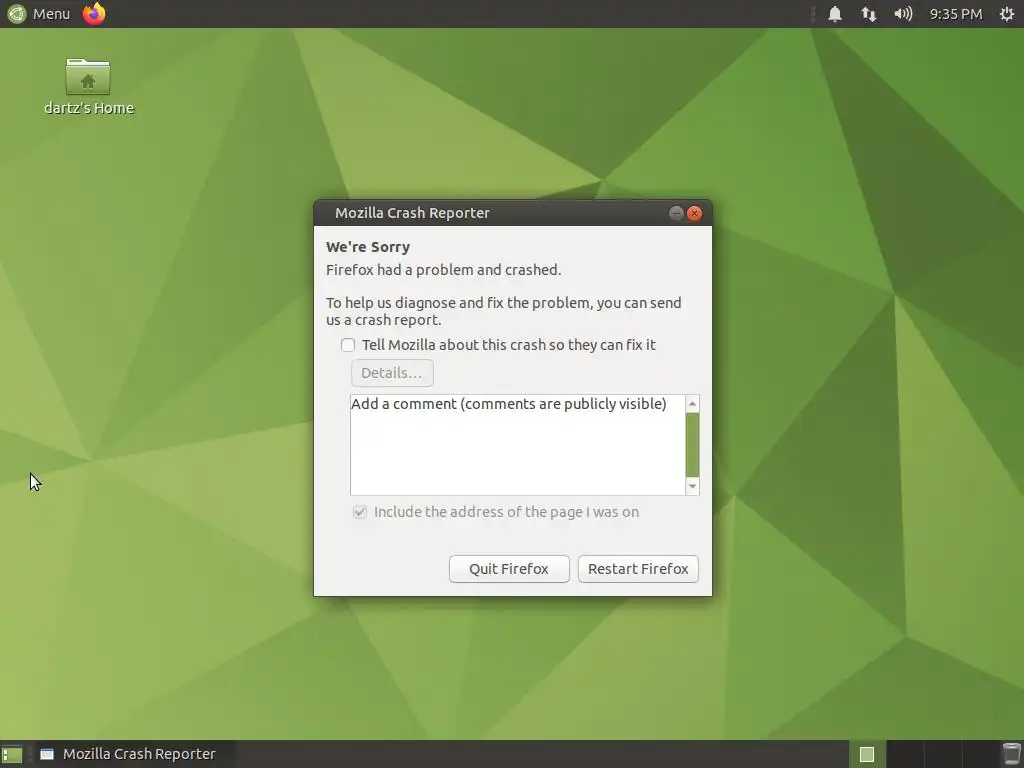The width and height of the screenshot is (1024, 768).
Task: Open the volume indicator
Action: point(903,14)
